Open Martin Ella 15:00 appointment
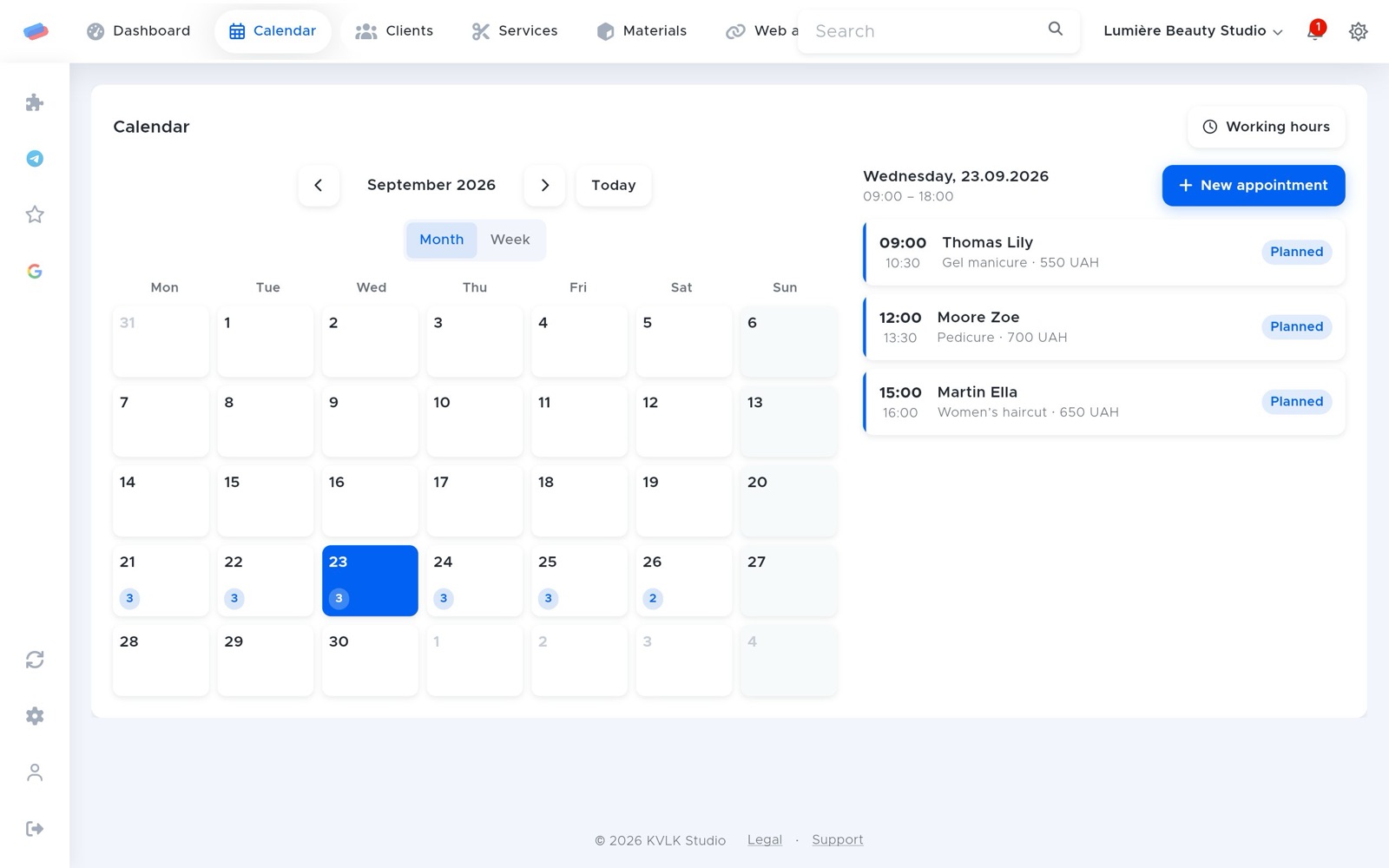 click(1104, 401)
